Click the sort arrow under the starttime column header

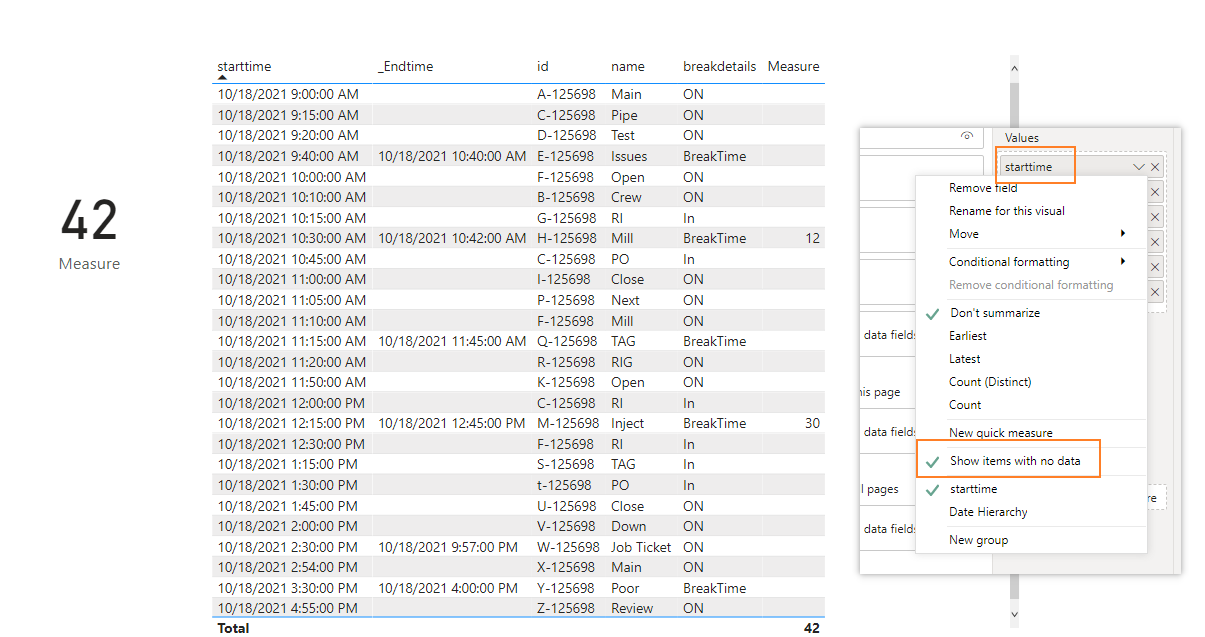tap(222, 77)
